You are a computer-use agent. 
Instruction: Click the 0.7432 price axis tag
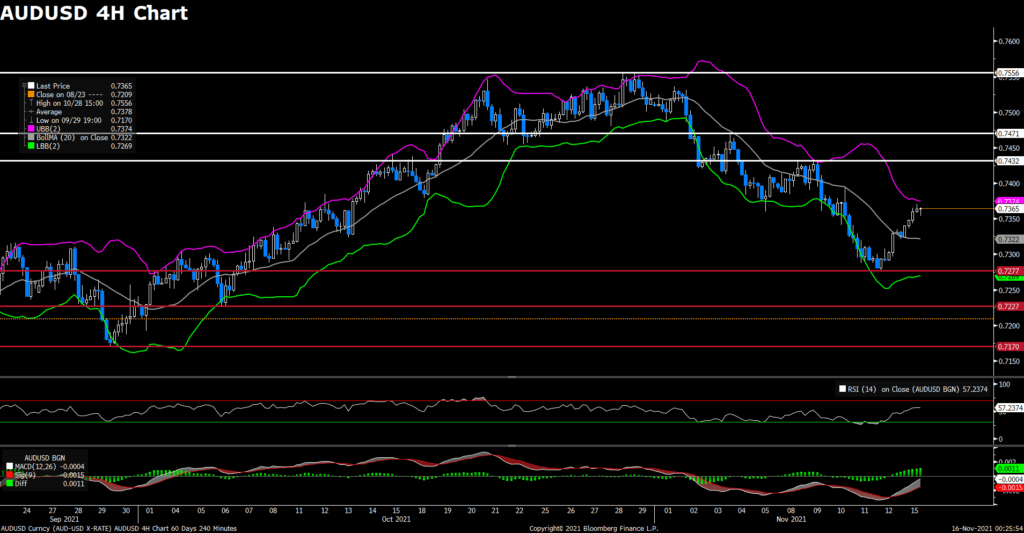pyautogui.click(x=1009, y=161)
